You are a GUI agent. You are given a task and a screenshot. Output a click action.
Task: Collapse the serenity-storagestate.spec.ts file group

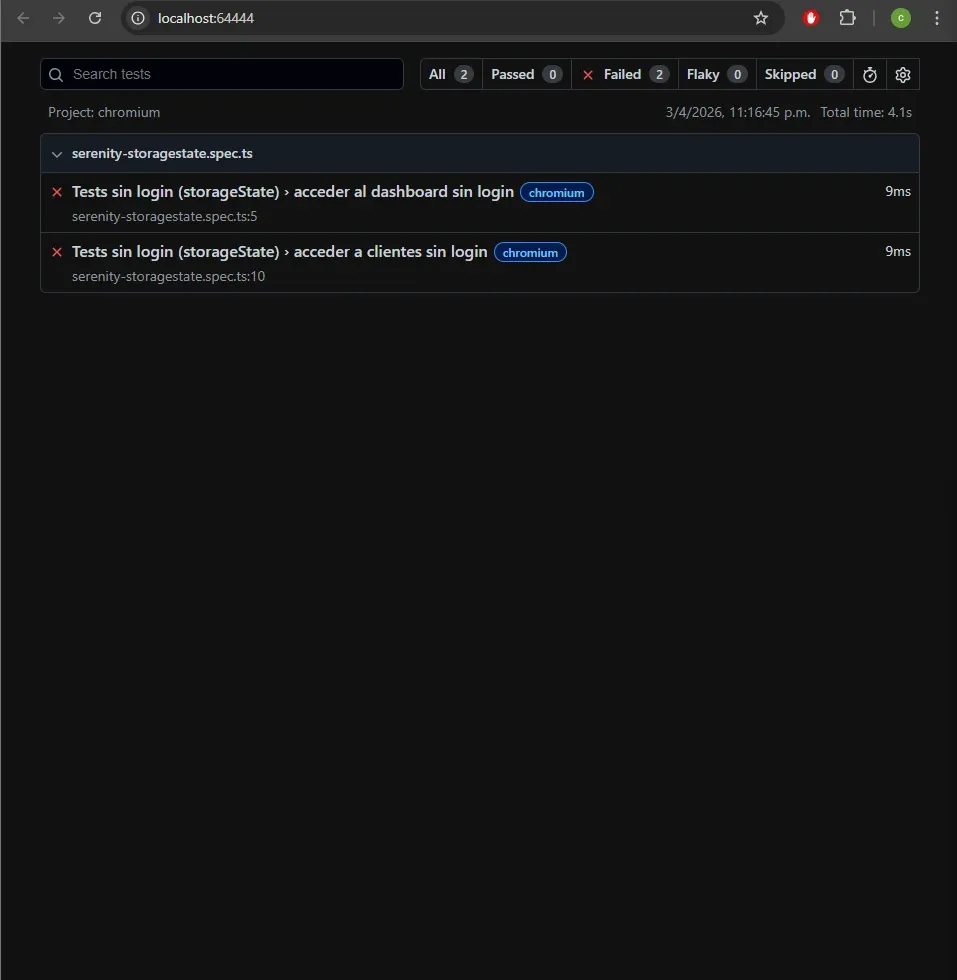tap(57, 153)
